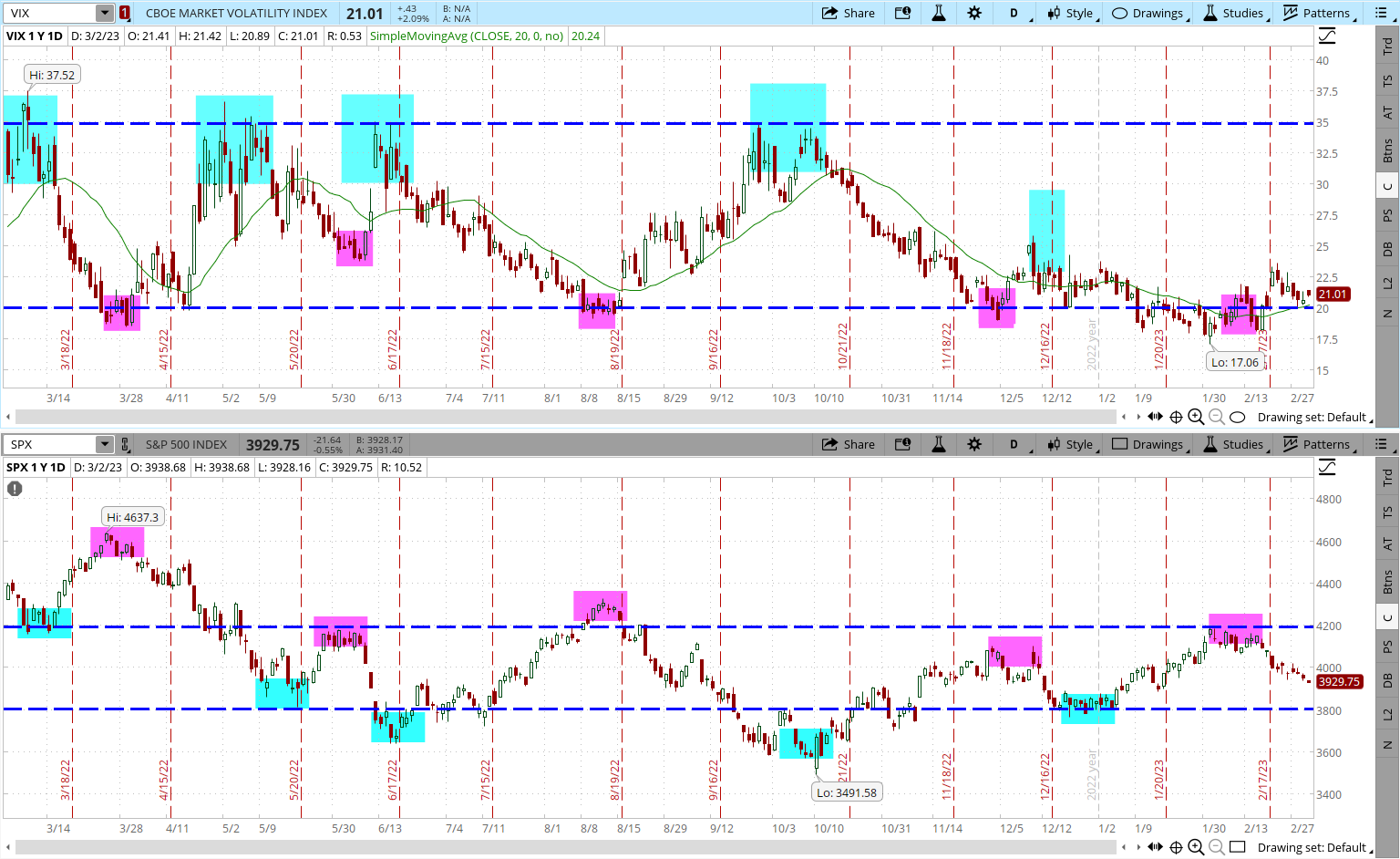Open the DB side tab on SPX chart
The height and width of the screenshot is (859, 1400).
pos(1387,680)
